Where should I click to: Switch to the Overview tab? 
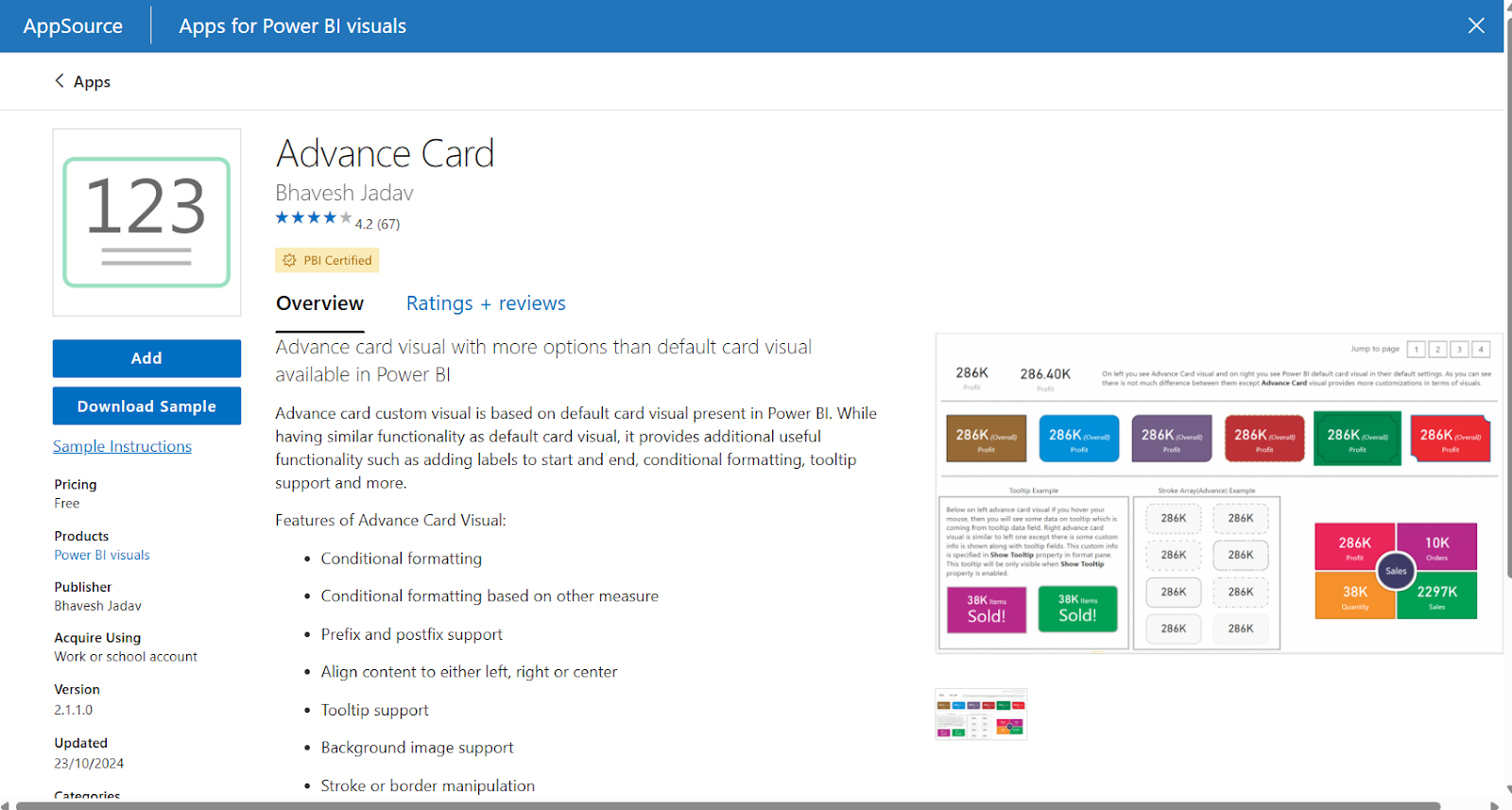tap(319, 303)
